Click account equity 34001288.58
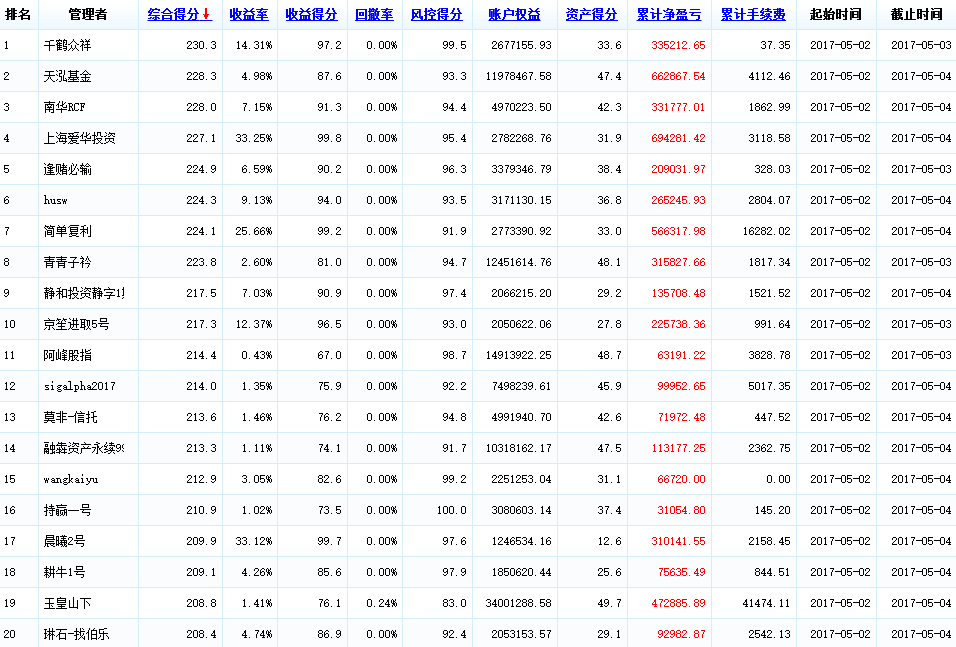 [x=518, y=604]
